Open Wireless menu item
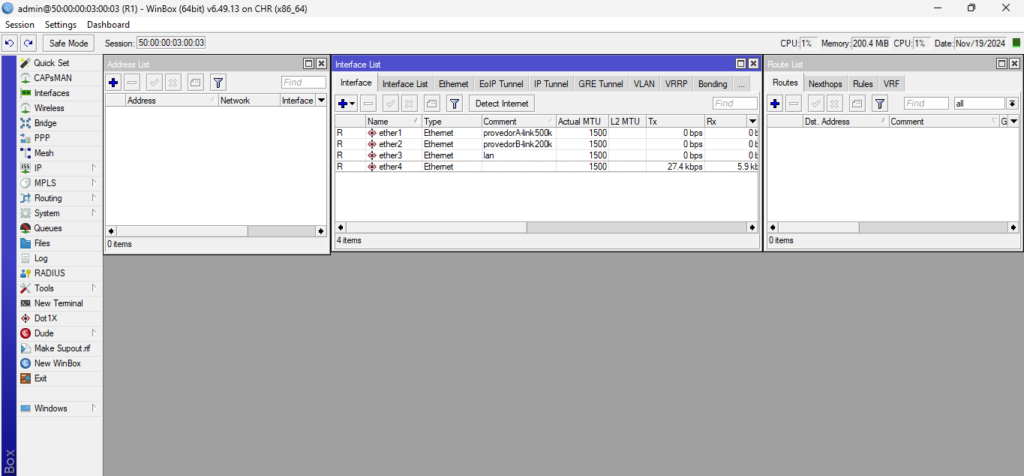This screenshot has width=1024, height=476. [49, 108]
